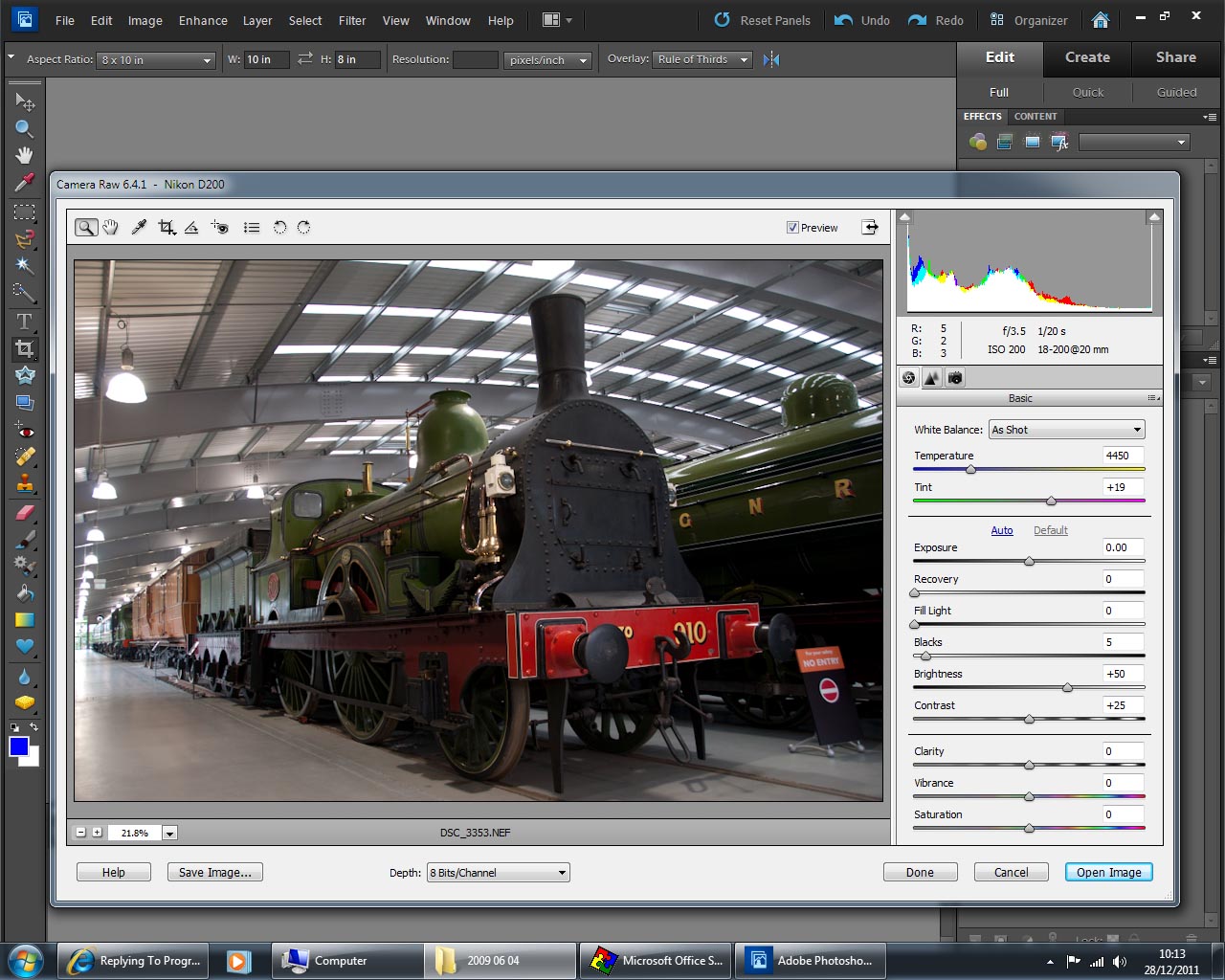
Task: Open the Camera Calibration tab icon
Action: (x=955, y=378)
